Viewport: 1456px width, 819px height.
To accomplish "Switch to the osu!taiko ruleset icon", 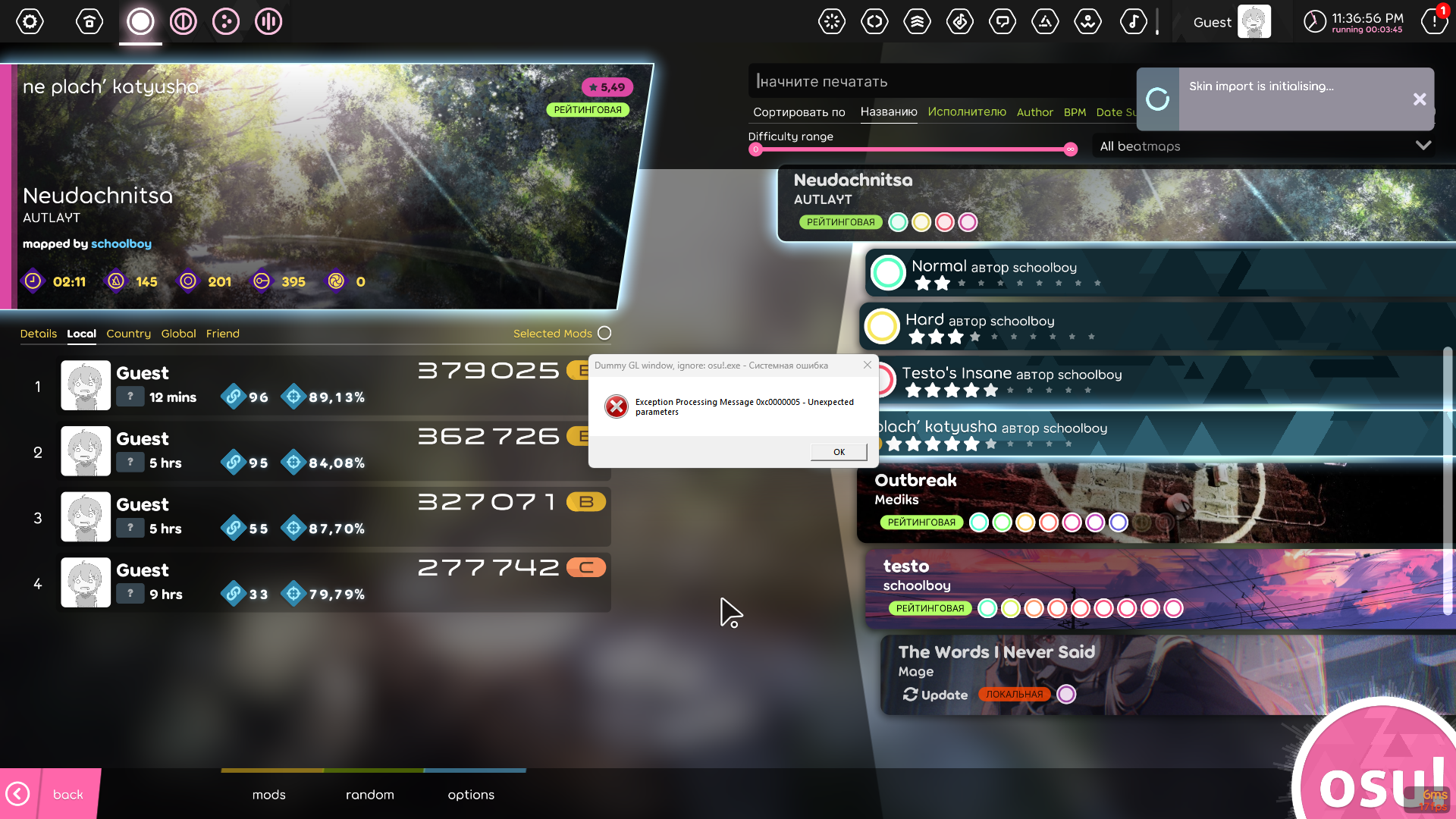I will [x=183, y=21].
